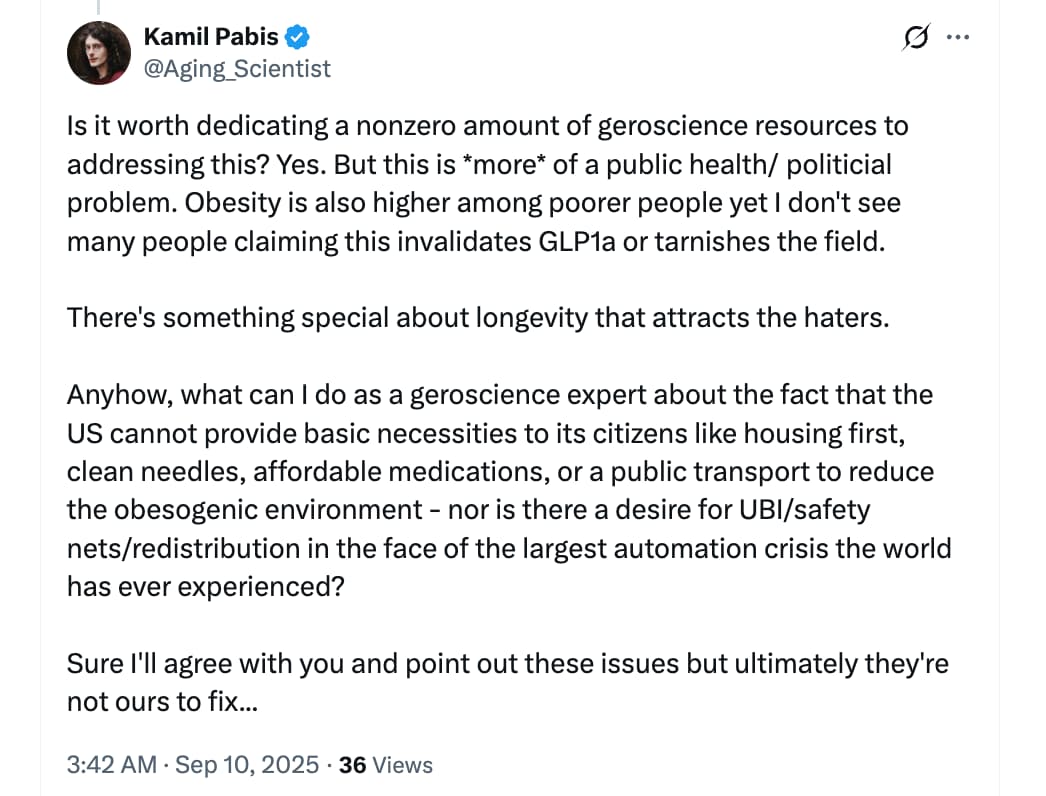
Task: Click the blue verified badge
Action: pyautogui.click(x=297, y=38)
